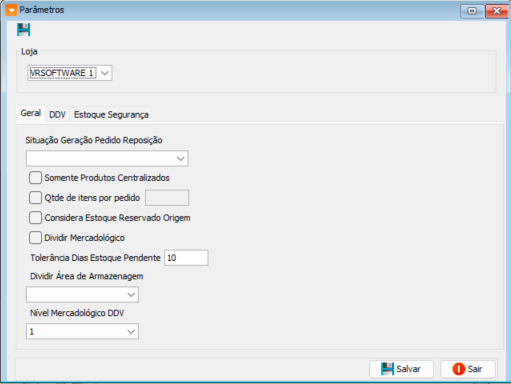The width and height of the screenshot is (511, 384).
Task: Click the itens por pedido quantity field
Action: (x=167, y=198)
